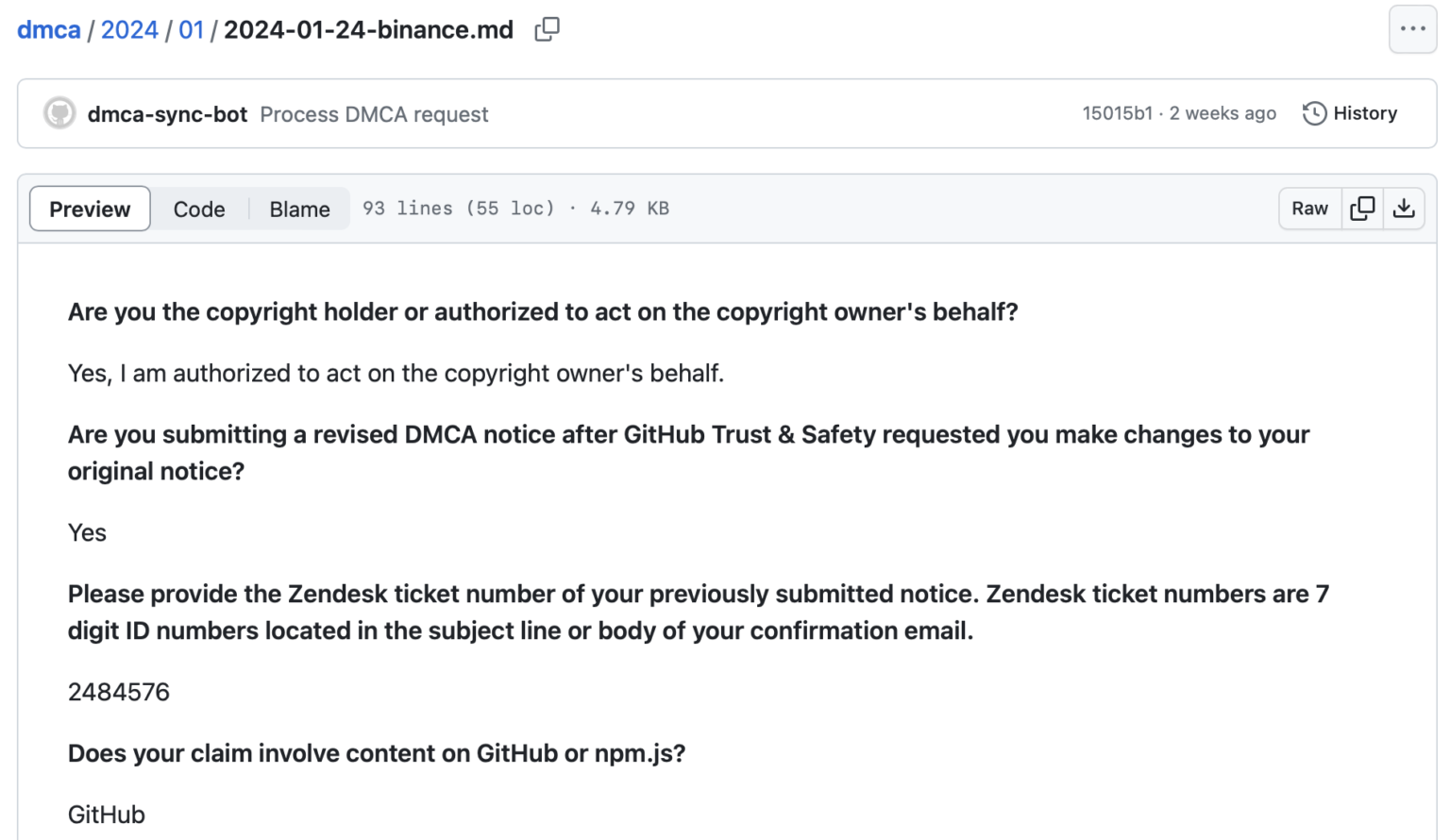The height and width of the screenshot is (840, 1450).
Task: Open the Blame view tab
Action: pyautogui.click(x=299, y=209)
